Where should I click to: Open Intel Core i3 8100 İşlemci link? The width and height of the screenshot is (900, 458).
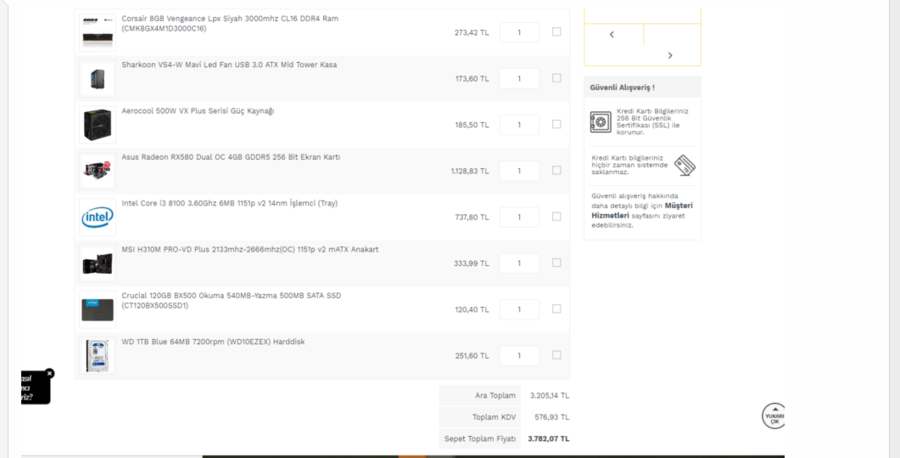coord(230,203)
